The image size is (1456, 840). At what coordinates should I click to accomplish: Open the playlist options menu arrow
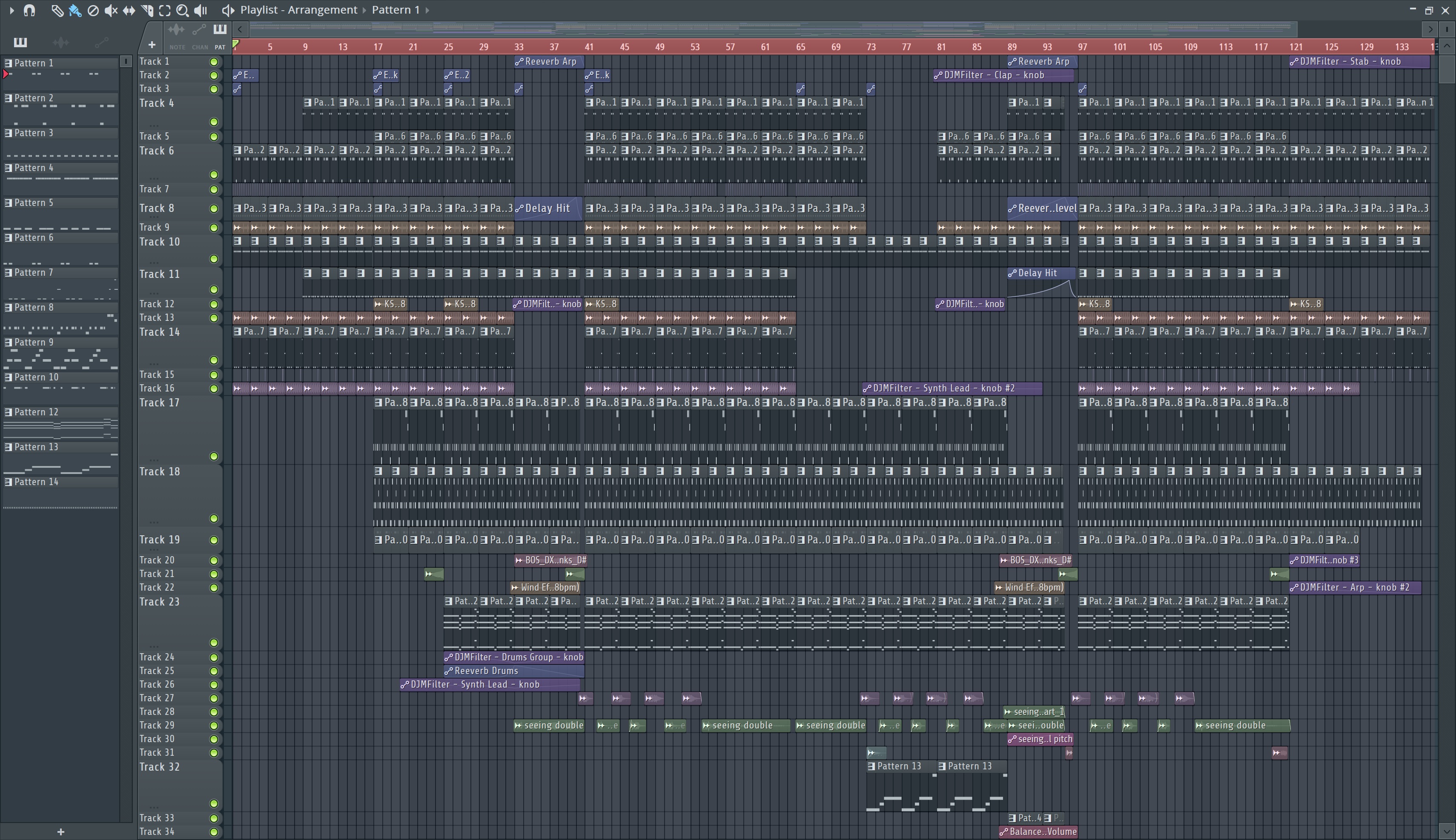(11, 10)
